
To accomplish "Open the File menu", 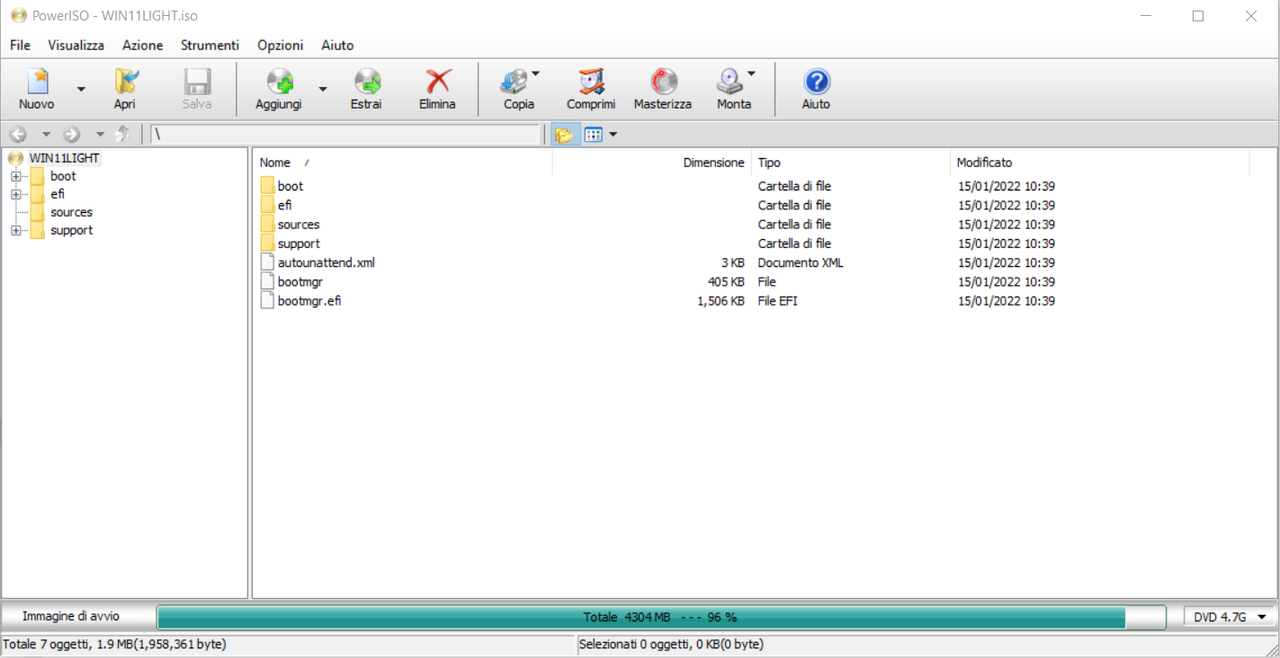I will [x=20, y=45].
